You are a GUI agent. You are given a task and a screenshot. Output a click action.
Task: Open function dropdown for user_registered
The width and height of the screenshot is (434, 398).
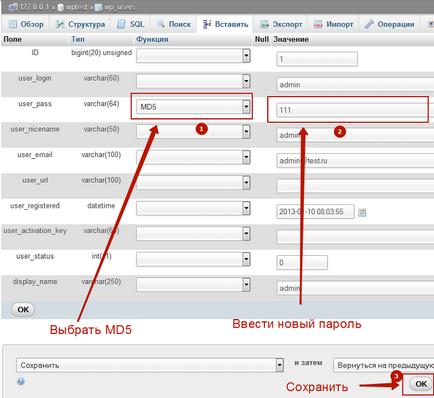point(193,208)
